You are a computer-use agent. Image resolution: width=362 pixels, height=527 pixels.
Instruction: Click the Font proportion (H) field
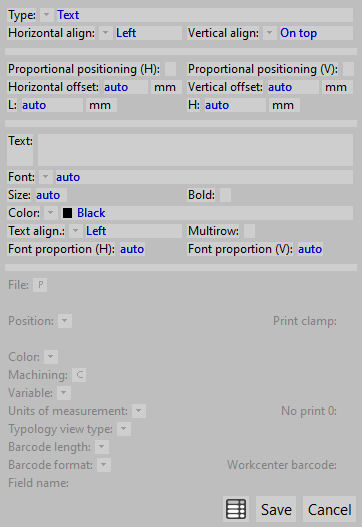132,249
